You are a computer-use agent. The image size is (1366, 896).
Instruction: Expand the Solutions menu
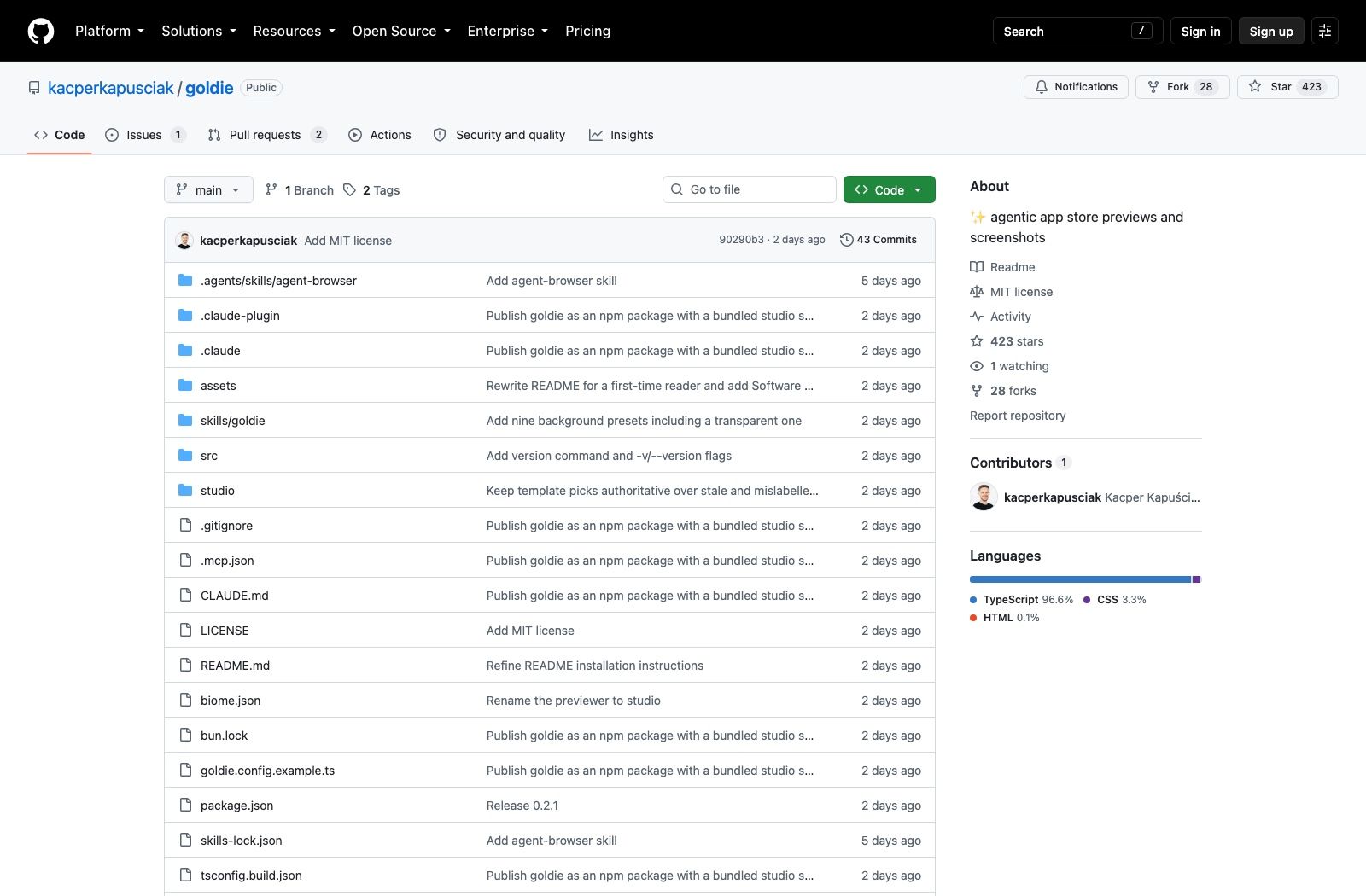[199, 31]
